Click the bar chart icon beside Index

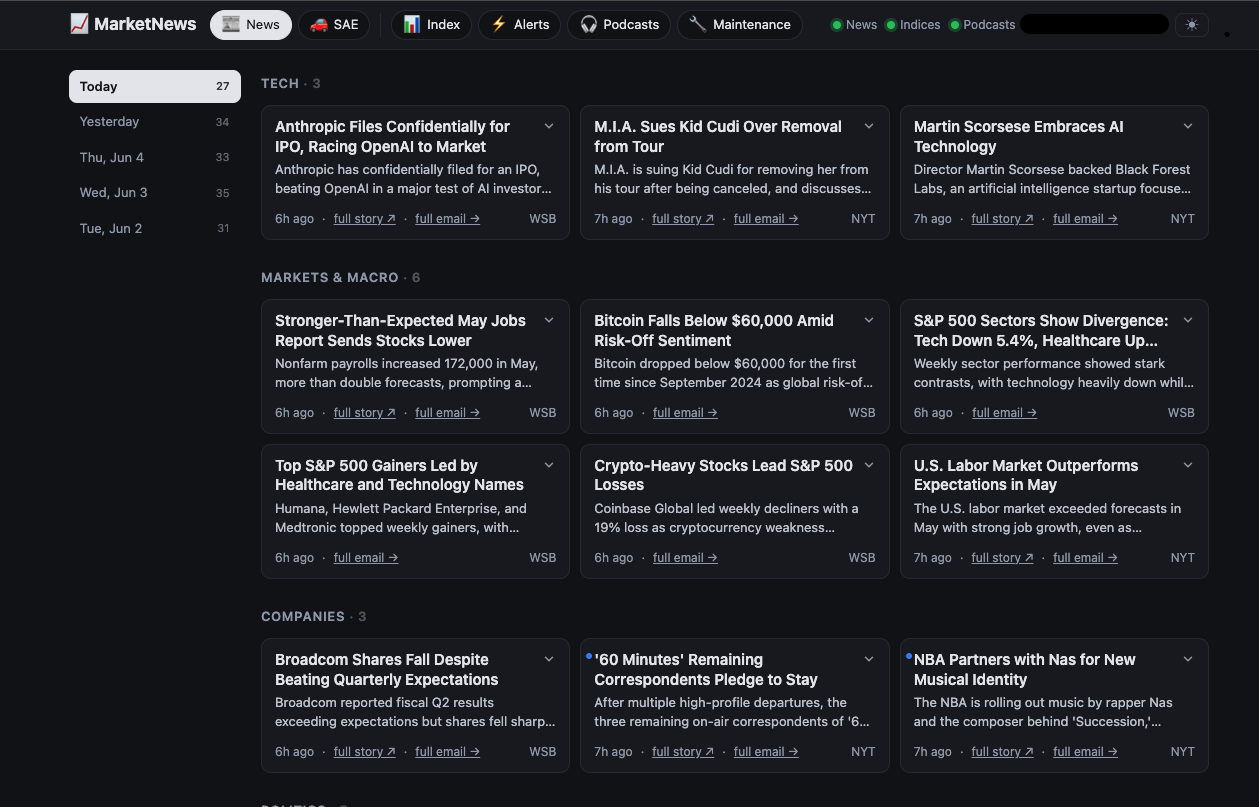(412, 24)
